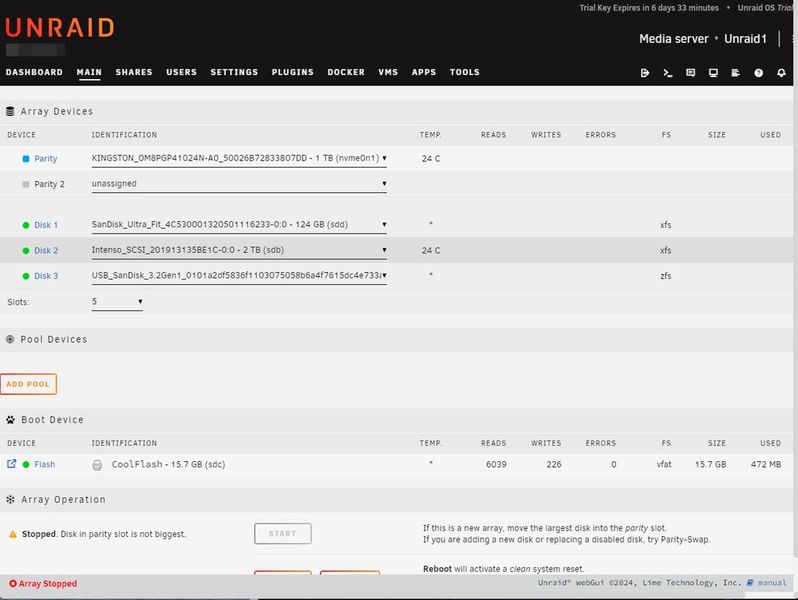Open the Disk 3 link
This screenshot has width=798, height=600.
(46, 276)
